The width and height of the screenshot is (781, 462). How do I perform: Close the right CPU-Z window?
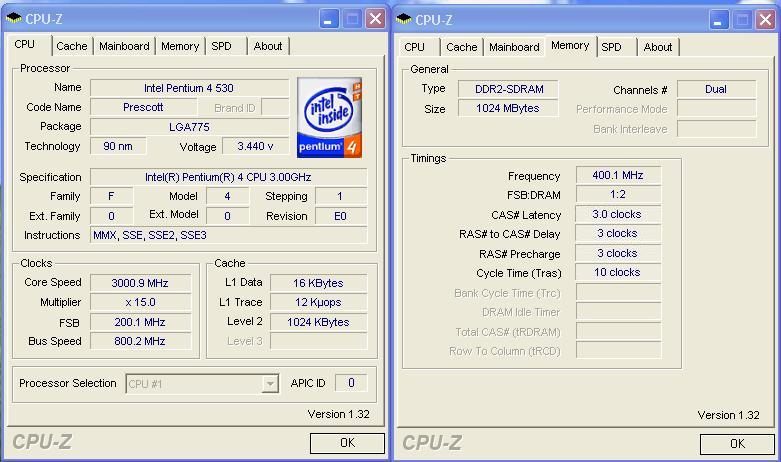(x=766, y=20)
